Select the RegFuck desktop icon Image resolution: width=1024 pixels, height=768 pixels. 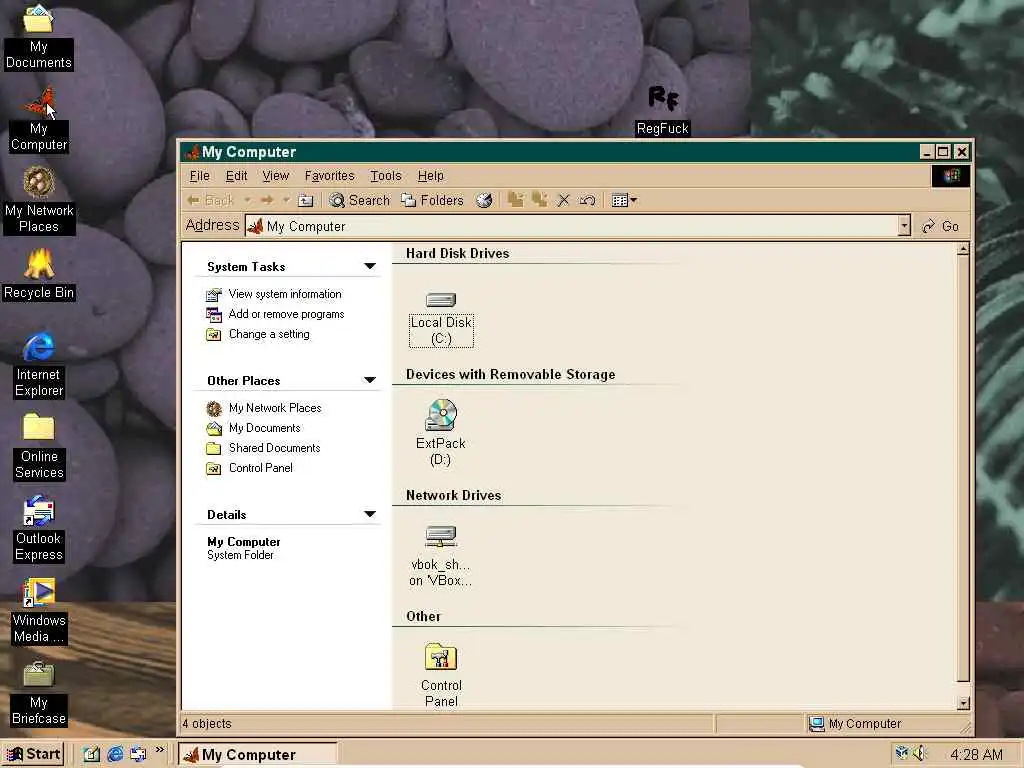coord(663,110)
